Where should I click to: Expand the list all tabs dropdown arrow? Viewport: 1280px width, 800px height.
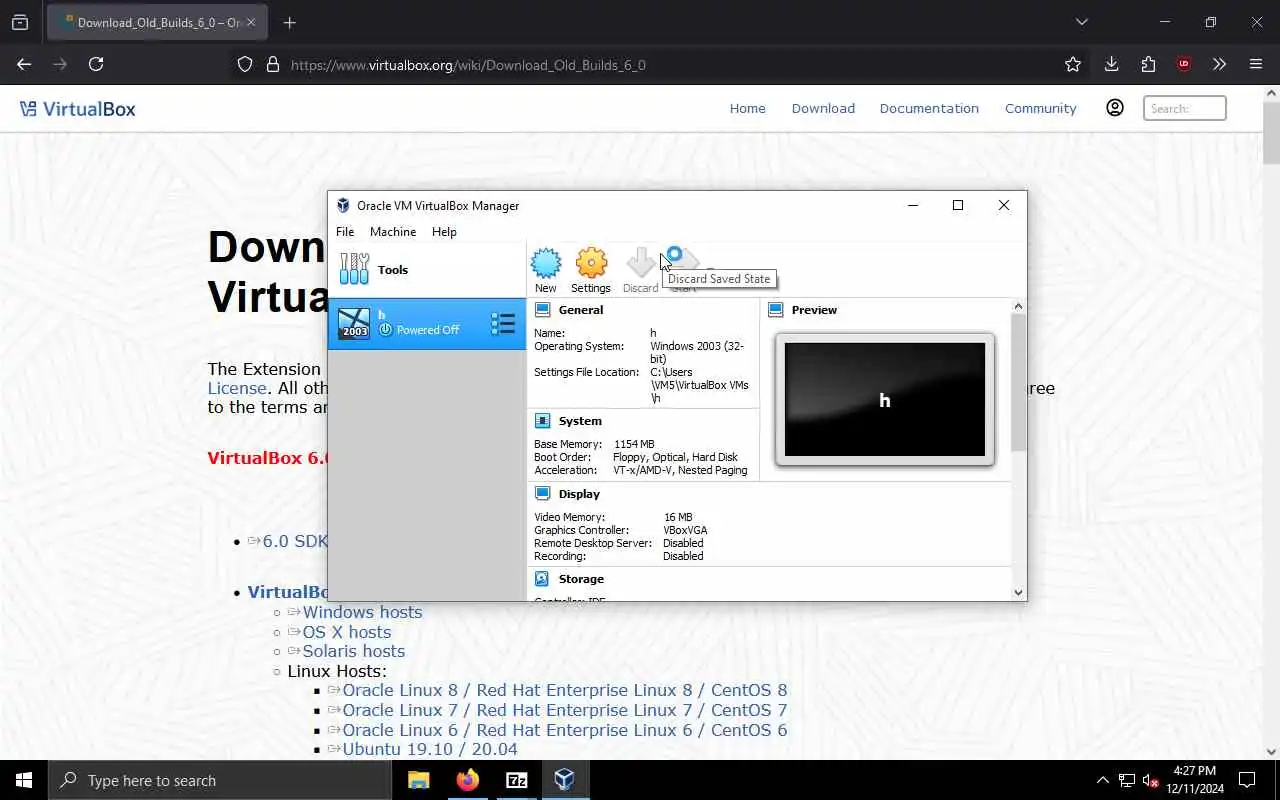(x=1081, y=22)
